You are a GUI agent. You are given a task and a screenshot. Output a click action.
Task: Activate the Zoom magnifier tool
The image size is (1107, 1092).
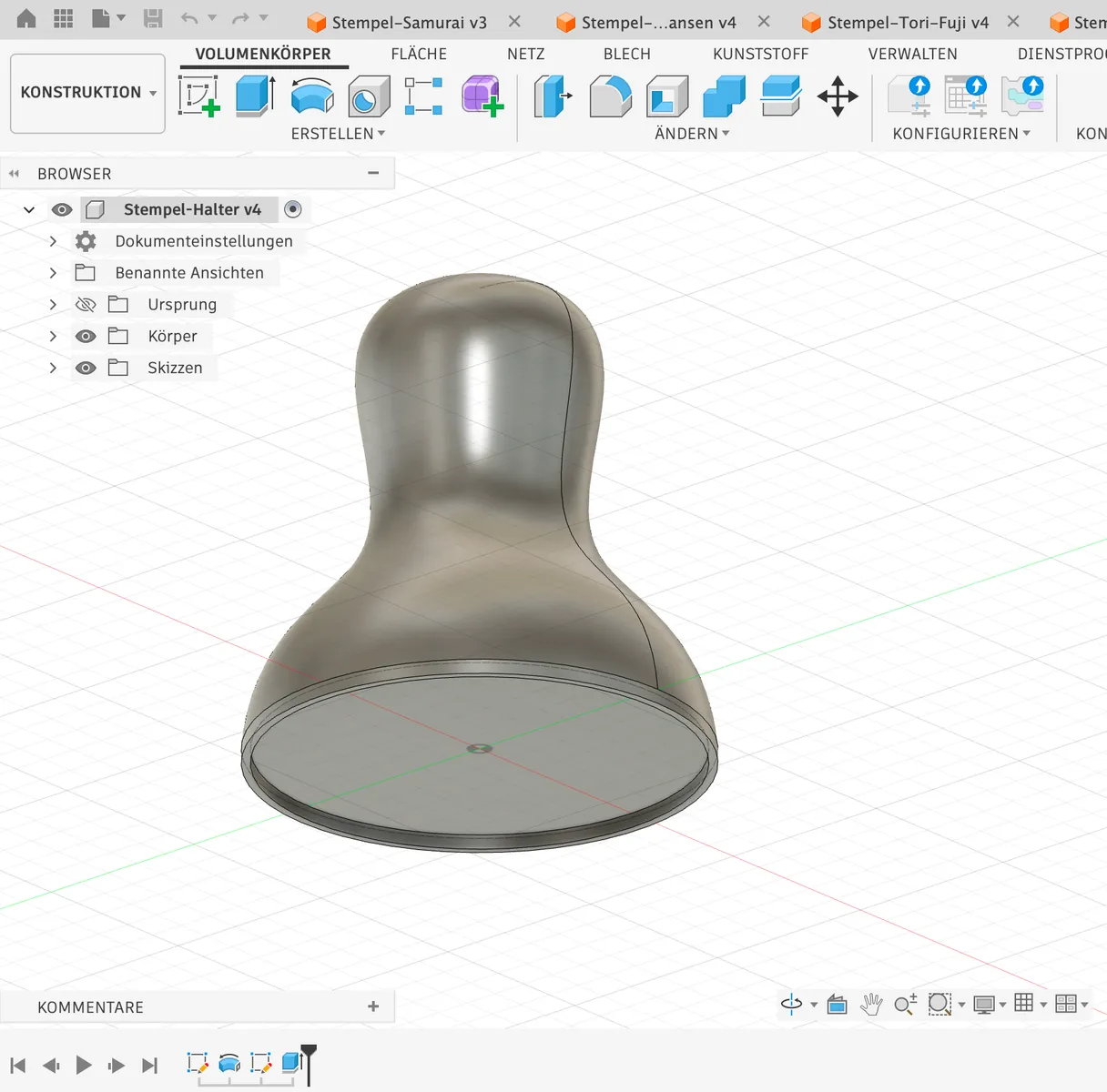click(x=905, y=1004)
